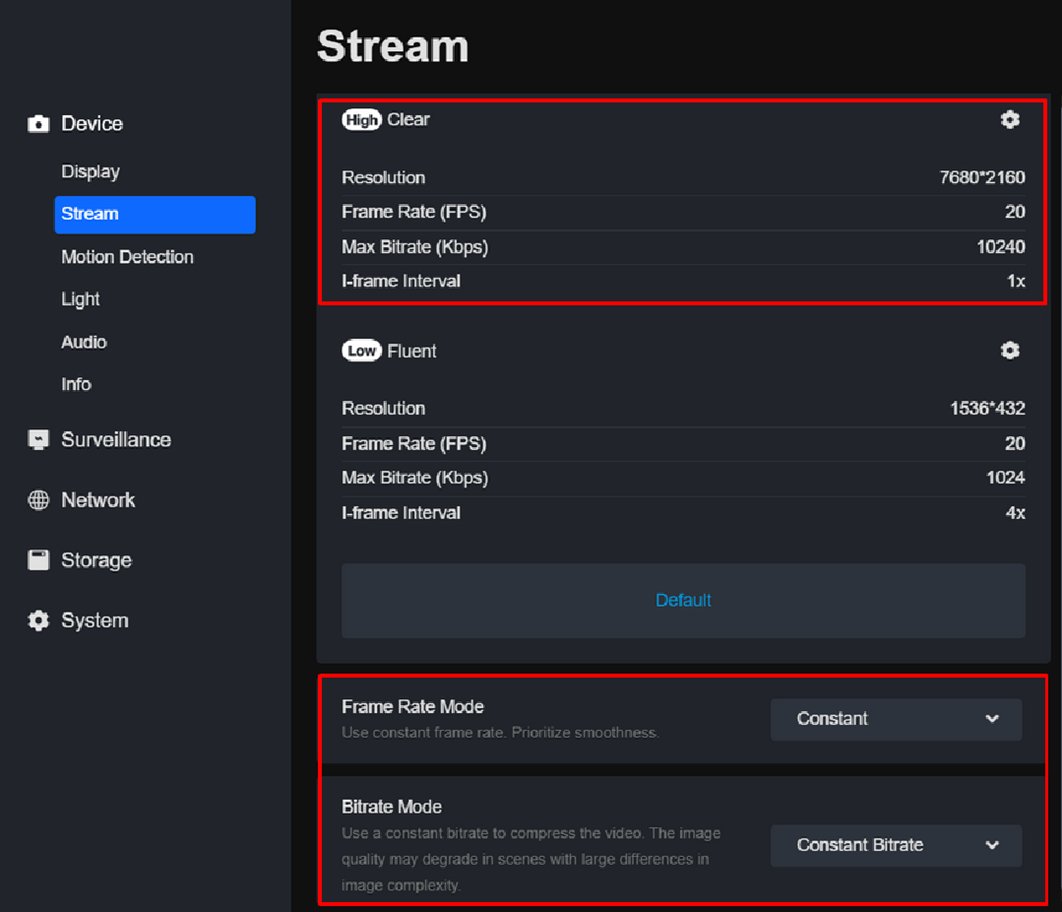Open the Info page
The image size is (1062, 912).
[x=76, y=385]
